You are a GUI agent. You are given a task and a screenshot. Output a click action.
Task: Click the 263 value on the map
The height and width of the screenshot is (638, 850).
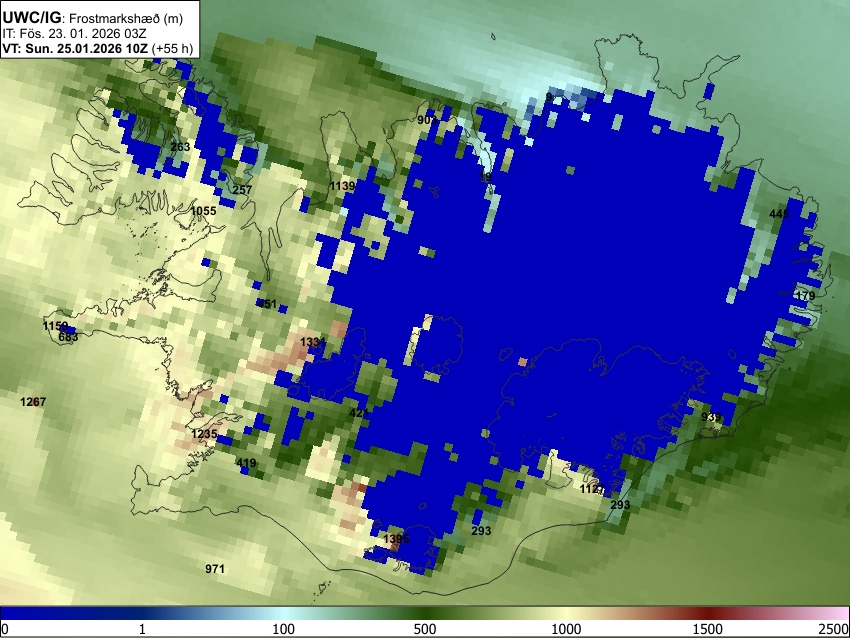180,147
